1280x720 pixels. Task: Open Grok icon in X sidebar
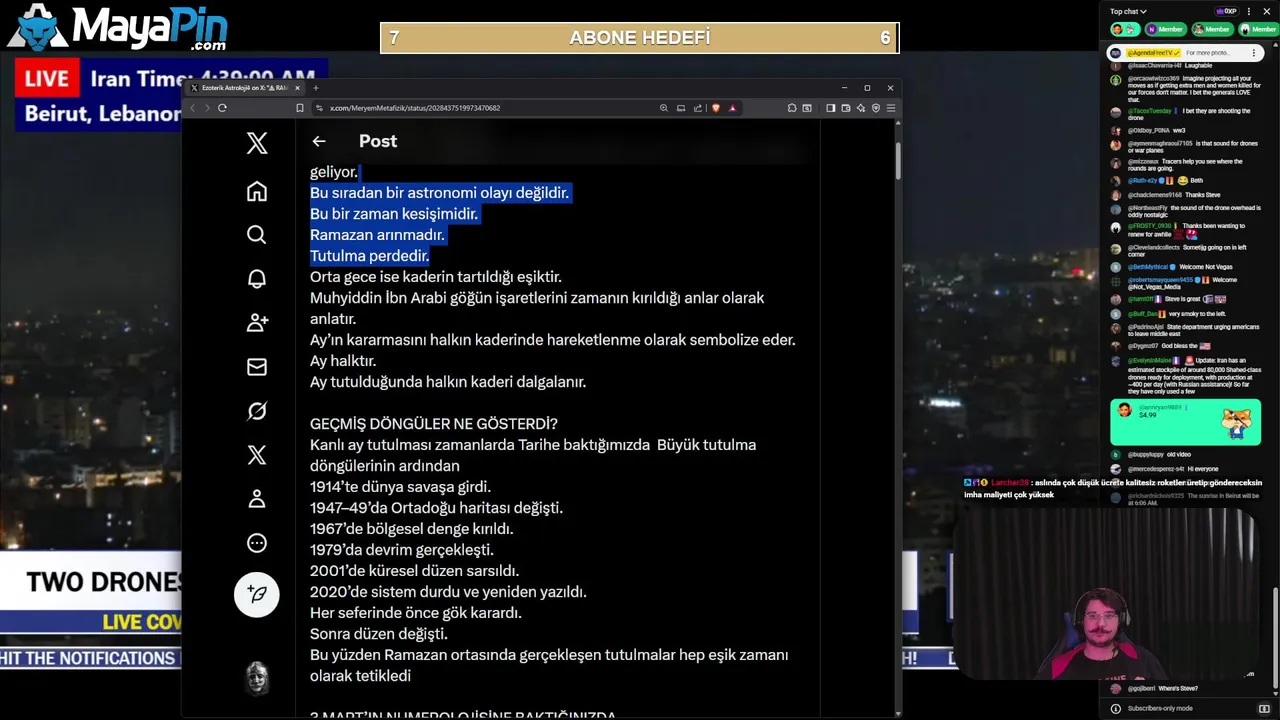[257, 411]
